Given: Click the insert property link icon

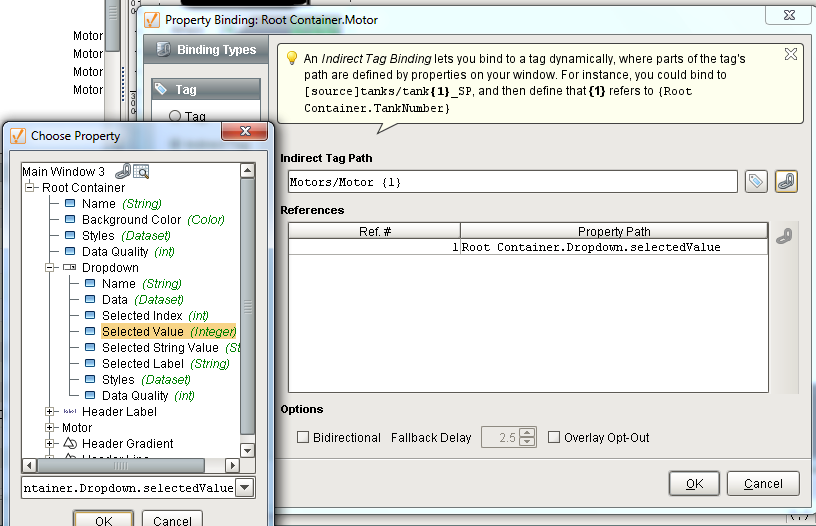Looking at the screenshot, I should point(786,181).
